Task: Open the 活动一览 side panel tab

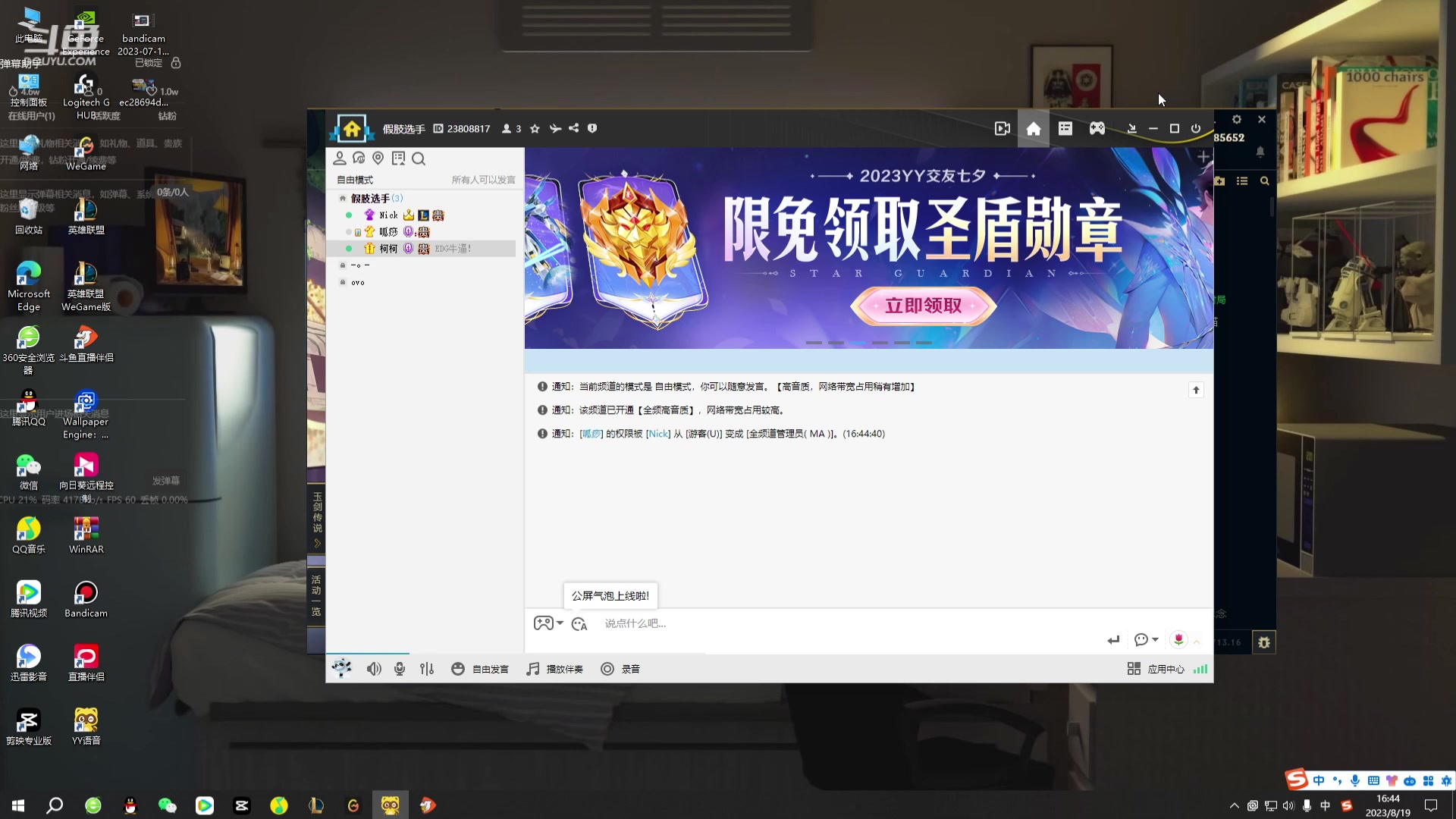Action: click(316, 596)
